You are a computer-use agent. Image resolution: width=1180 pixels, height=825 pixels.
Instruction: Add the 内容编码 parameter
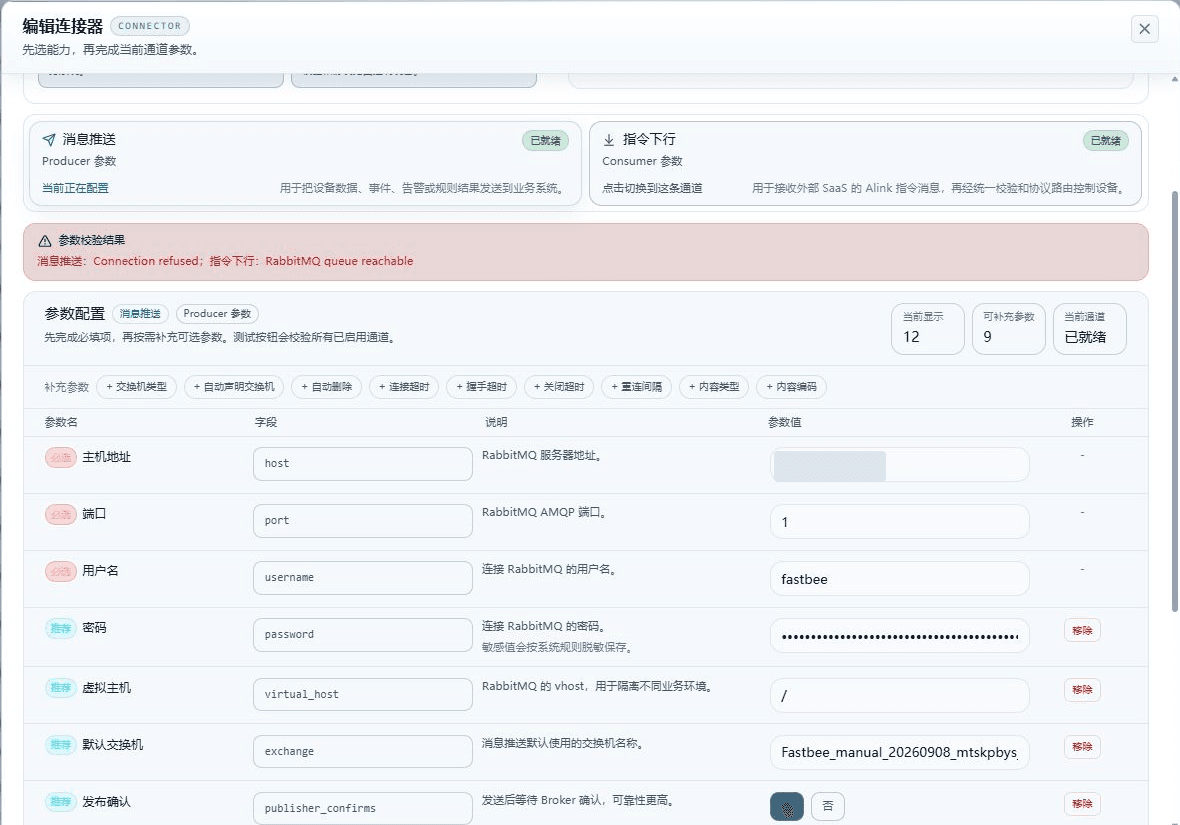coord(792,387)
